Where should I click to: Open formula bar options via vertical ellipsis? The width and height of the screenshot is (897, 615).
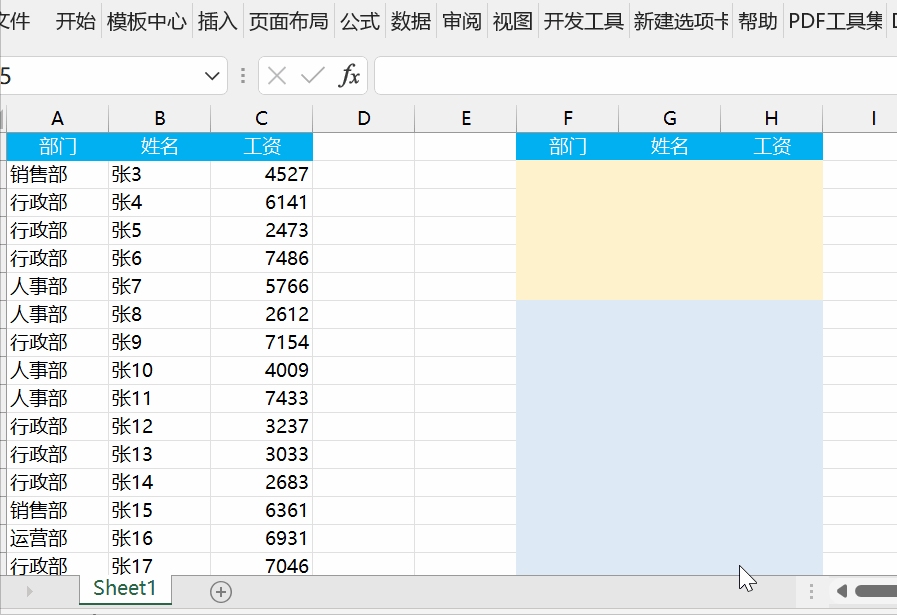243,75
